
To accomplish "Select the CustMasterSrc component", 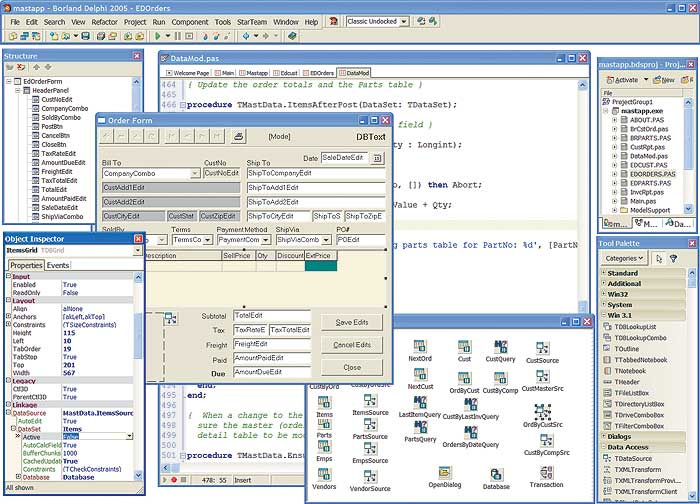I will click(x=542, y=377).
